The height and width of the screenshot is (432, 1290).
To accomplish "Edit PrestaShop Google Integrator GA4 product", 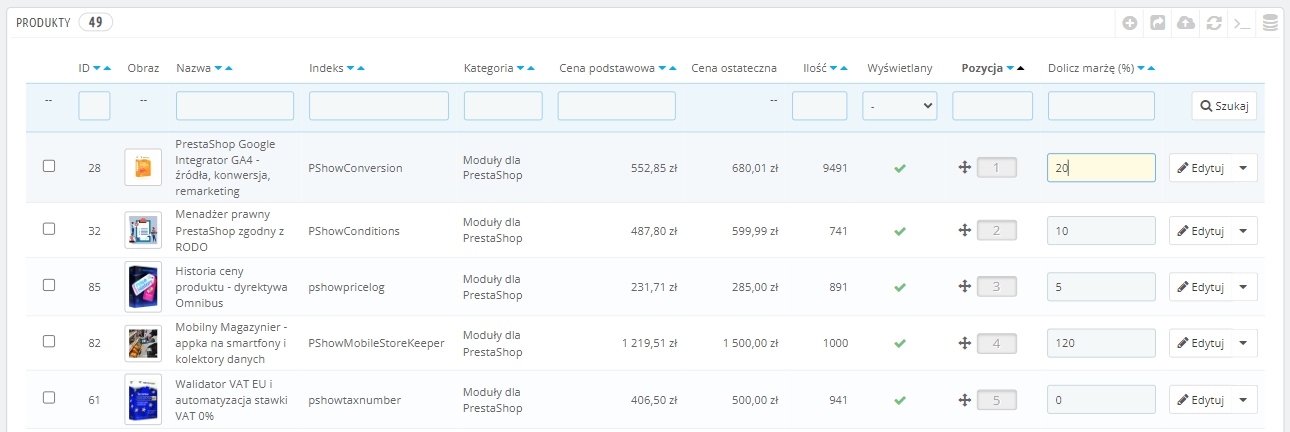I will coord(1201,168).
